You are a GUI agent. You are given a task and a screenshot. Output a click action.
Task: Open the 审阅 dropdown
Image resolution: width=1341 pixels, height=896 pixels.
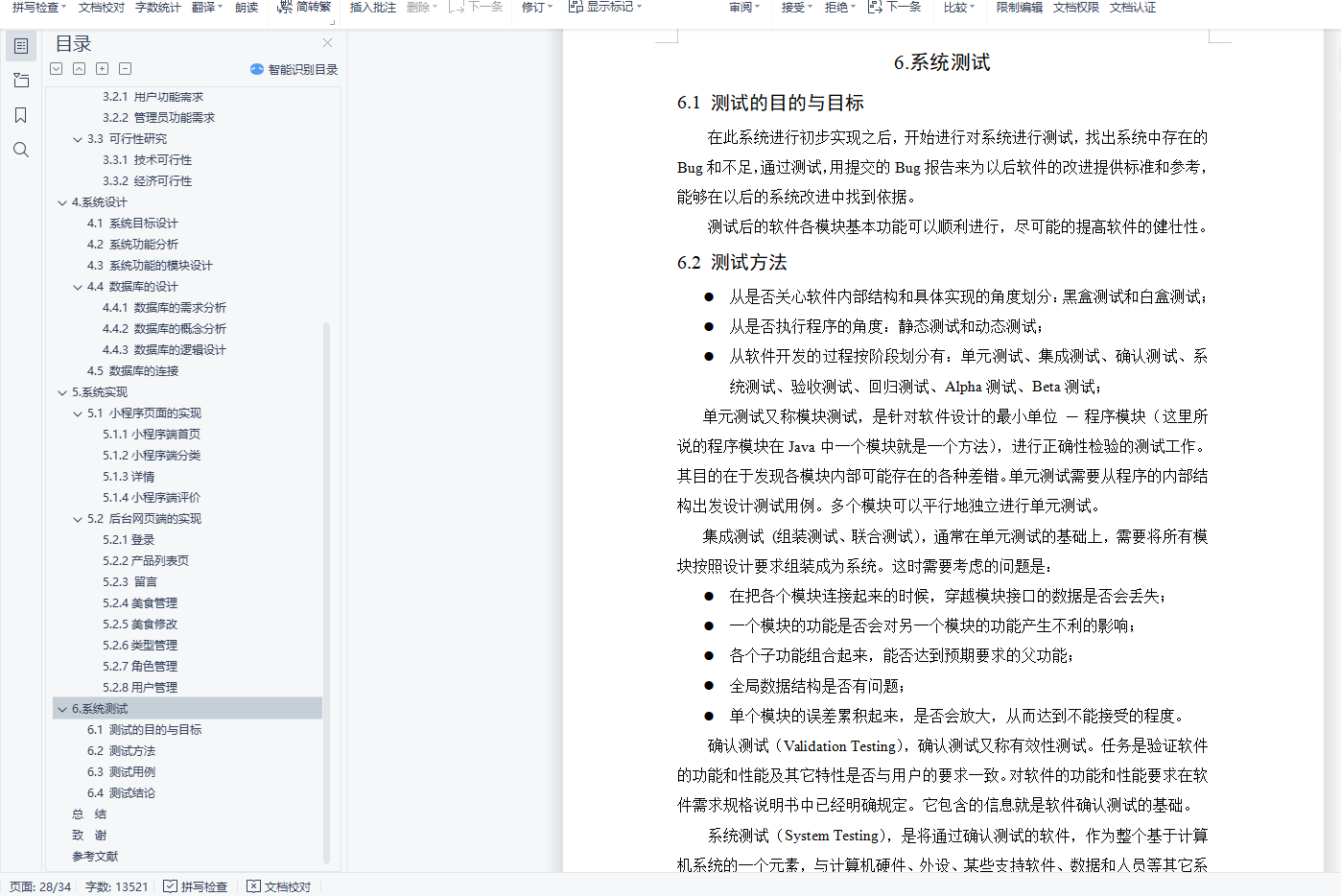[x=744, y=7]
